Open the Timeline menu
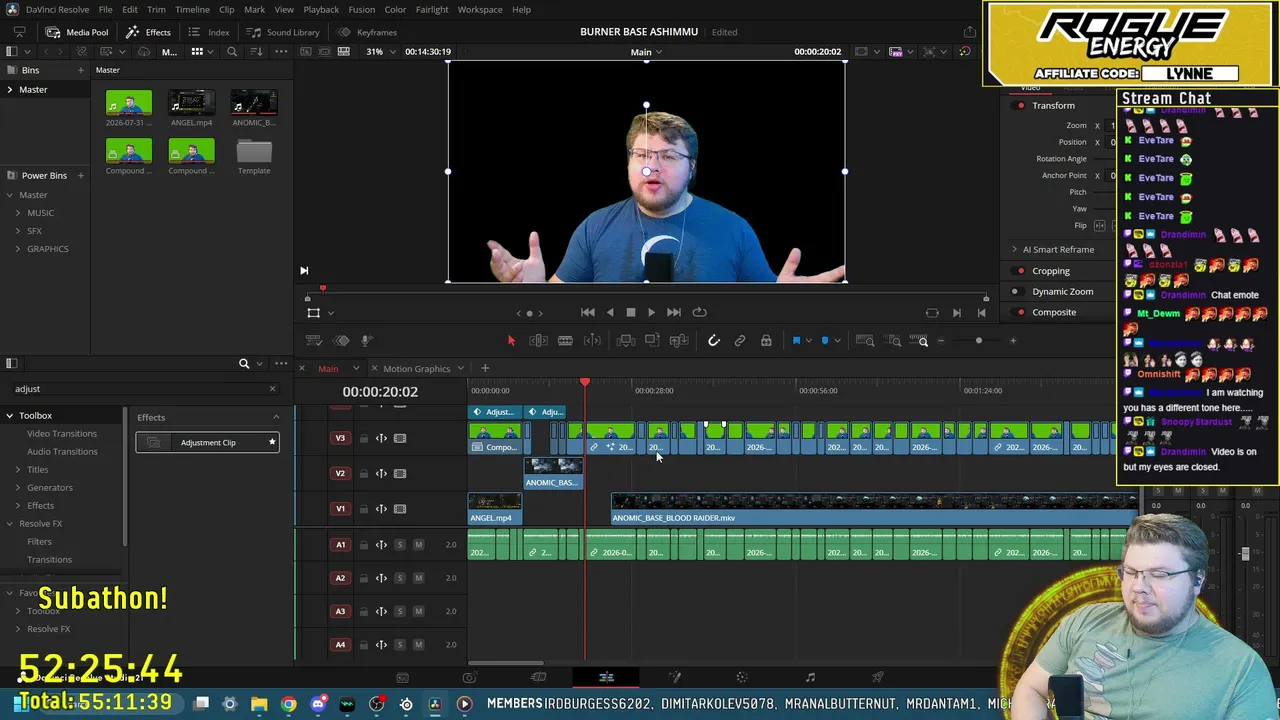Image resolution: width=1280 pixels, height=720 pixels. tap(193, 10)
